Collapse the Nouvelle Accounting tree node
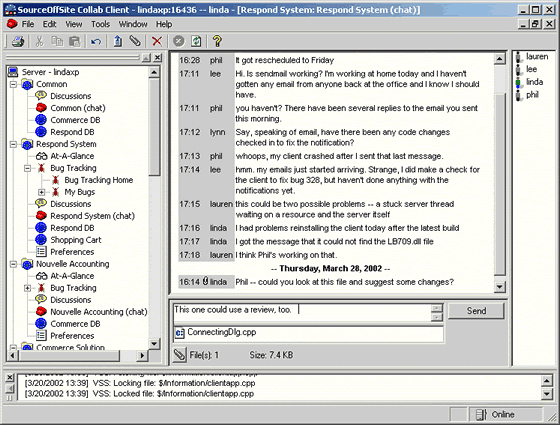 click(13, 264)
